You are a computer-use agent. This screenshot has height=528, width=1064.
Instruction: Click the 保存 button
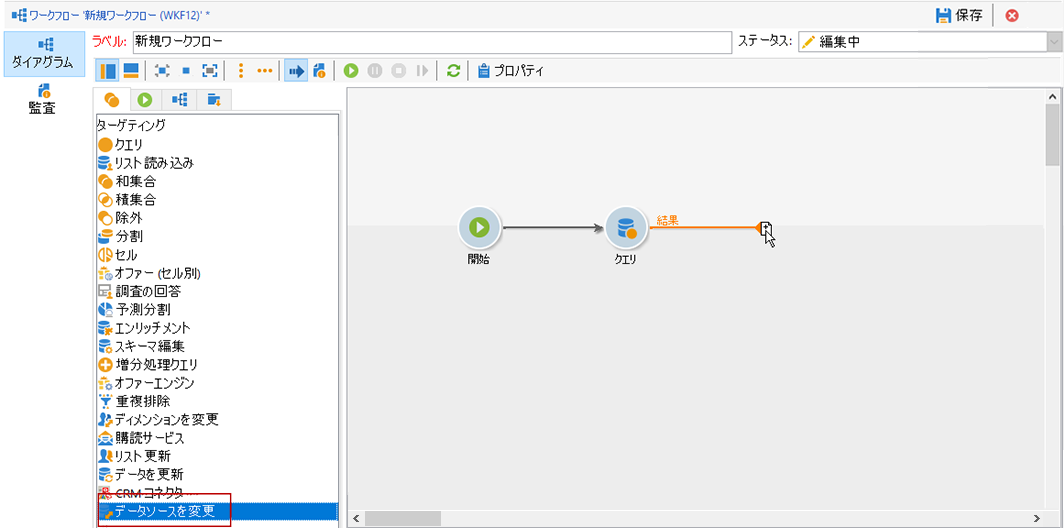pyautogui.click(x=960, y=16)
